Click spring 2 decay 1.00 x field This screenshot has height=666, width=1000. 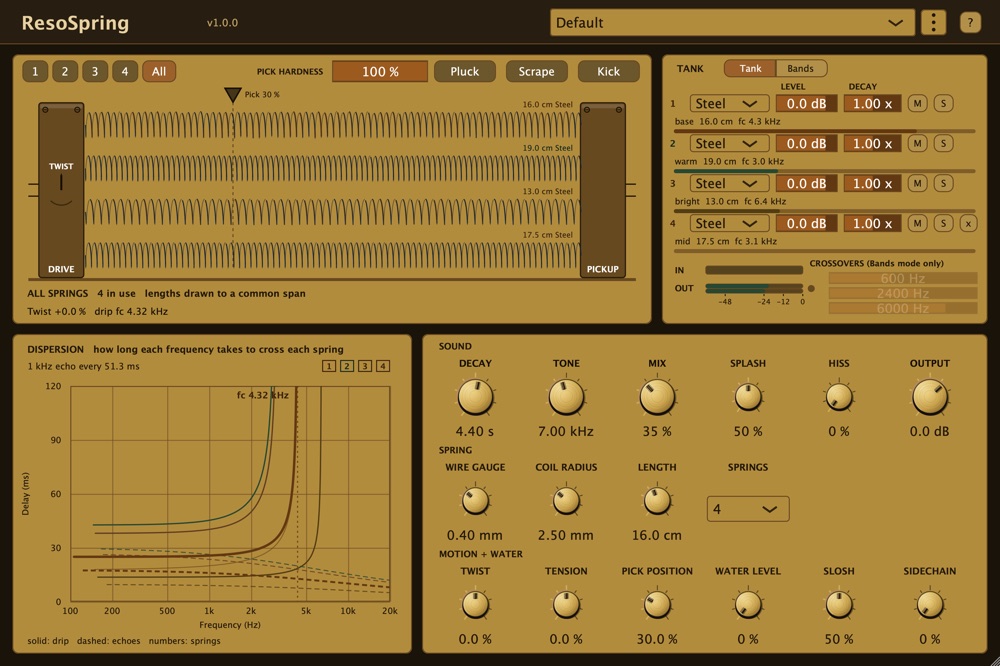click(x=872, y=144)
